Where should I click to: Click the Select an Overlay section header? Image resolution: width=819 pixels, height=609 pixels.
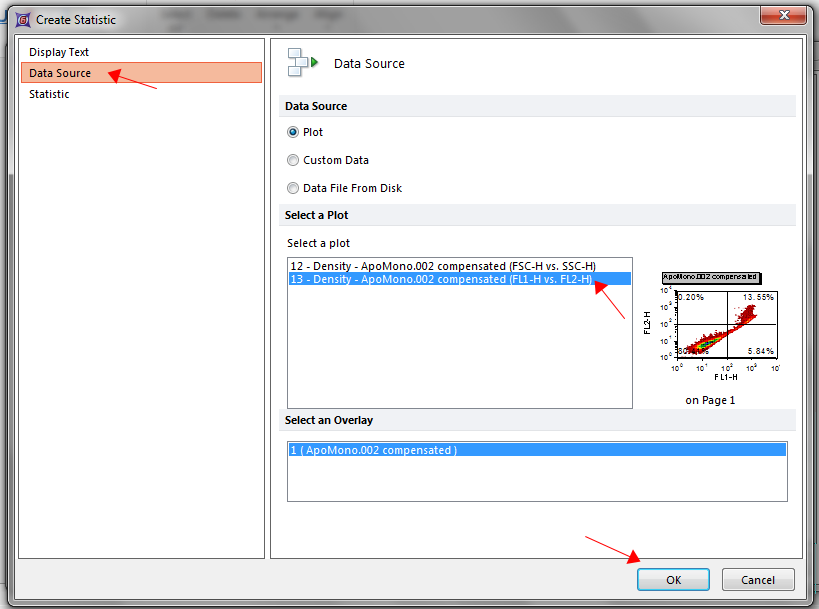[x=537, y=420]
